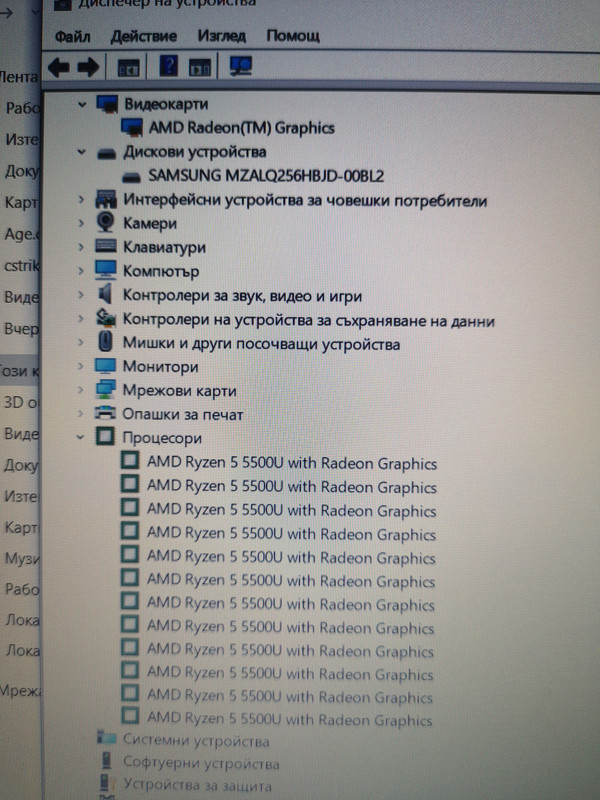600x800 pixels.
Task: Click the mouse icon beside Мишки
Action: point(105,341)
